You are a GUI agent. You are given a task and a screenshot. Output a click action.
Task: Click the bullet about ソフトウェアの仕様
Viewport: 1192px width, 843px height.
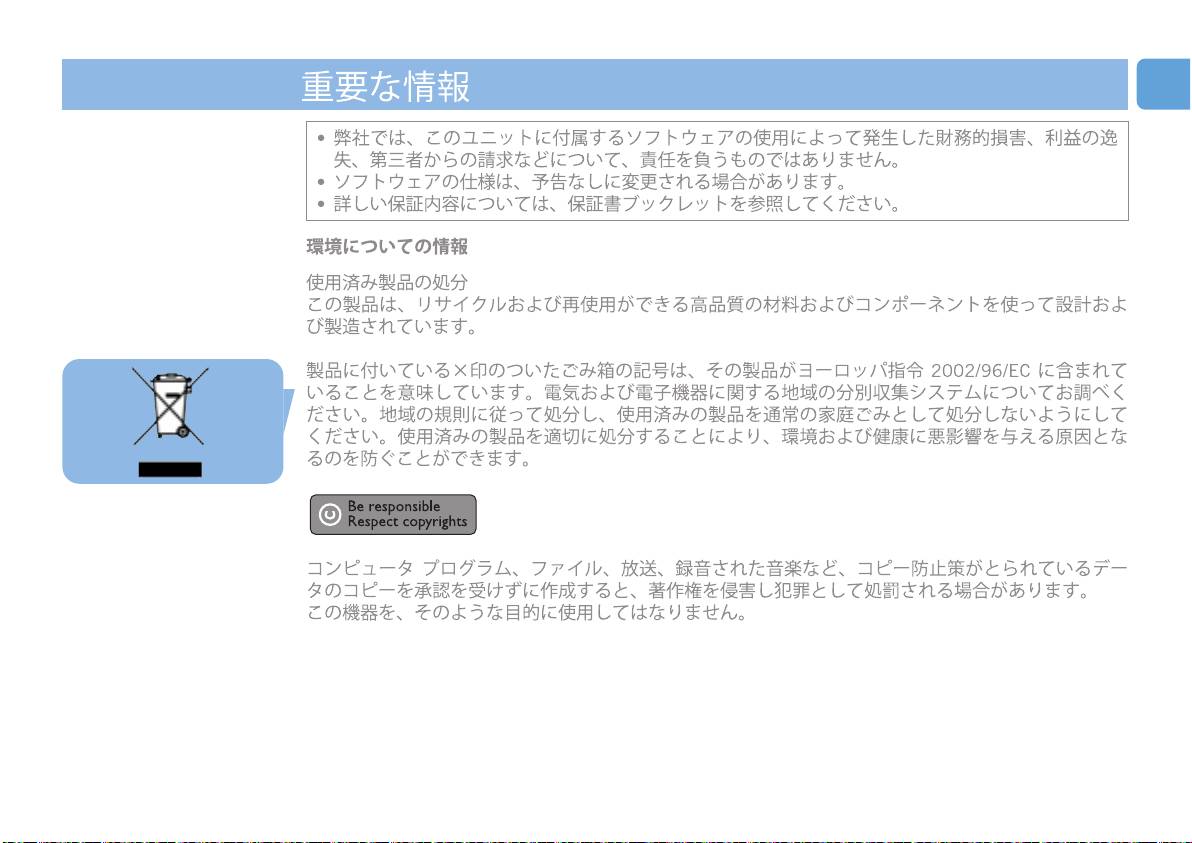pyautogui.click(x=590, y=182)
